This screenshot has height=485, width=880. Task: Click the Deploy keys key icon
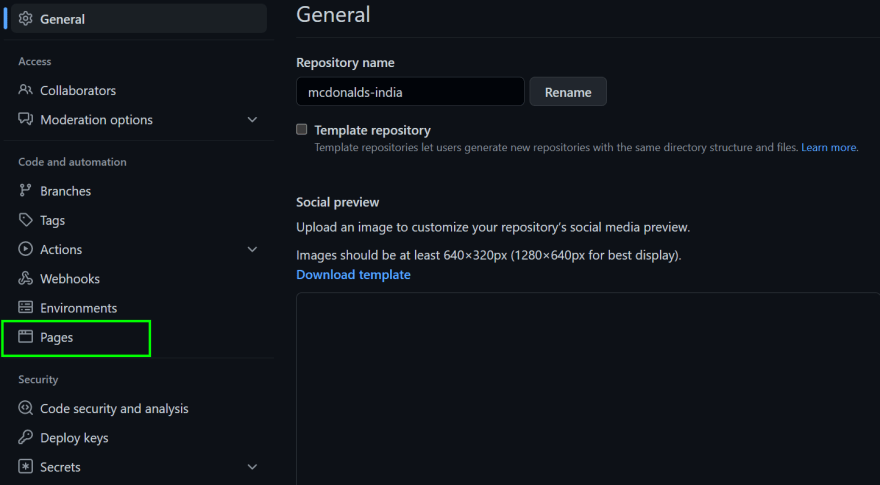(25, 437)
